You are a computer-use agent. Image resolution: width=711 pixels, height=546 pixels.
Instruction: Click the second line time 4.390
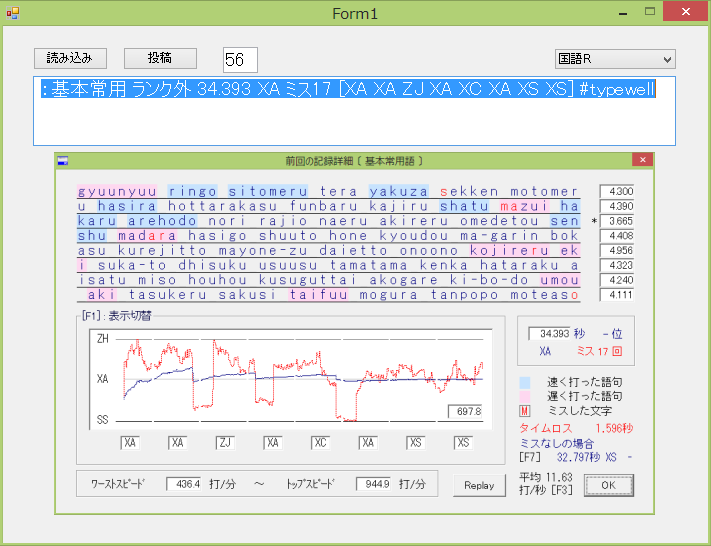[617, 206]
